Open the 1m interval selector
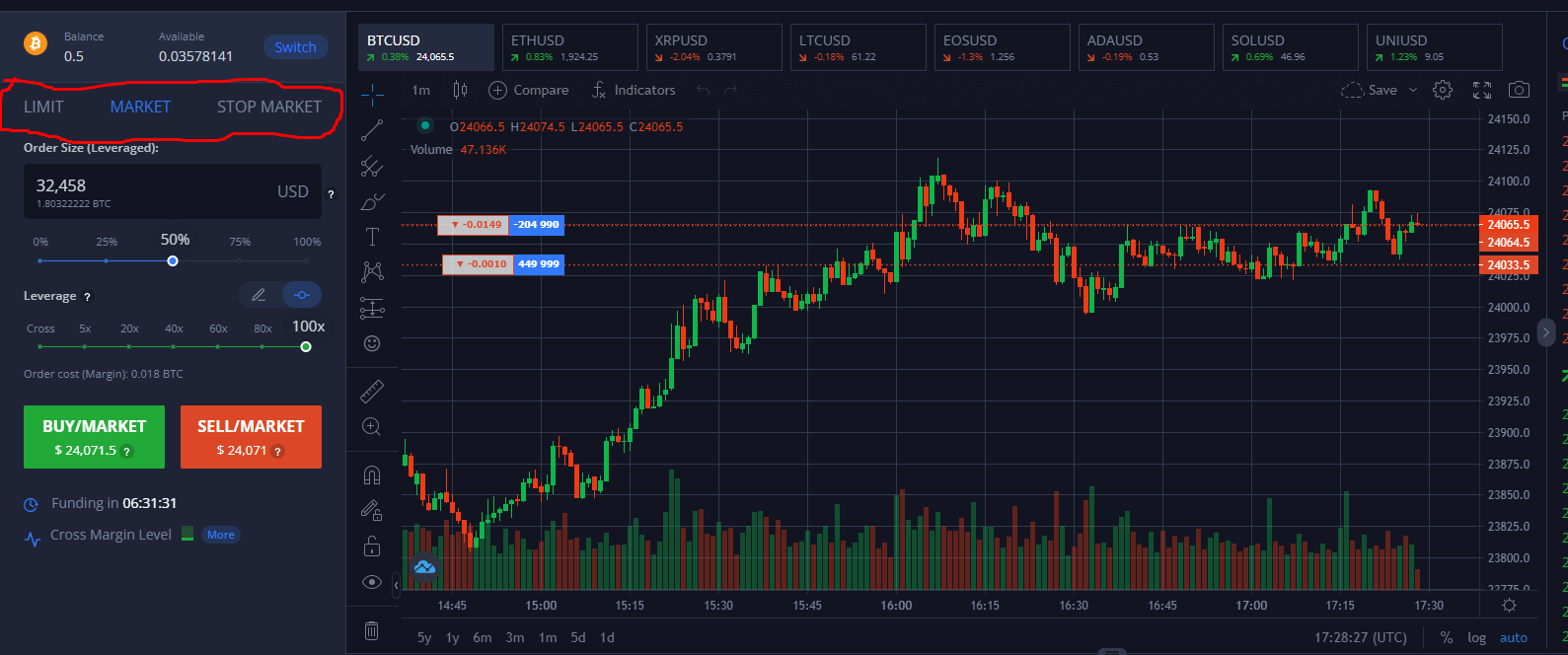1568x655 pixels. pos(421,90)
